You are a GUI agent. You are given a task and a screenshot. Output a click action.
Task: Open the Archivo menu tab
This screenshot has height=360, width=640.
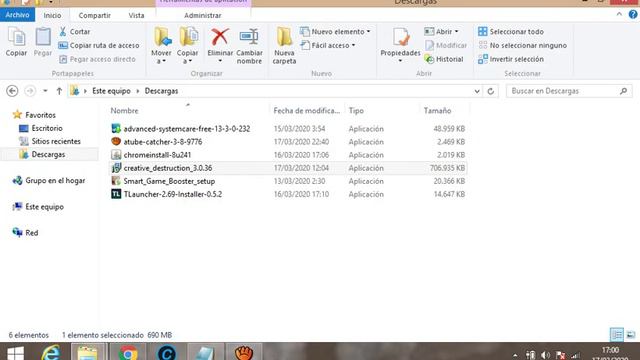18,15
